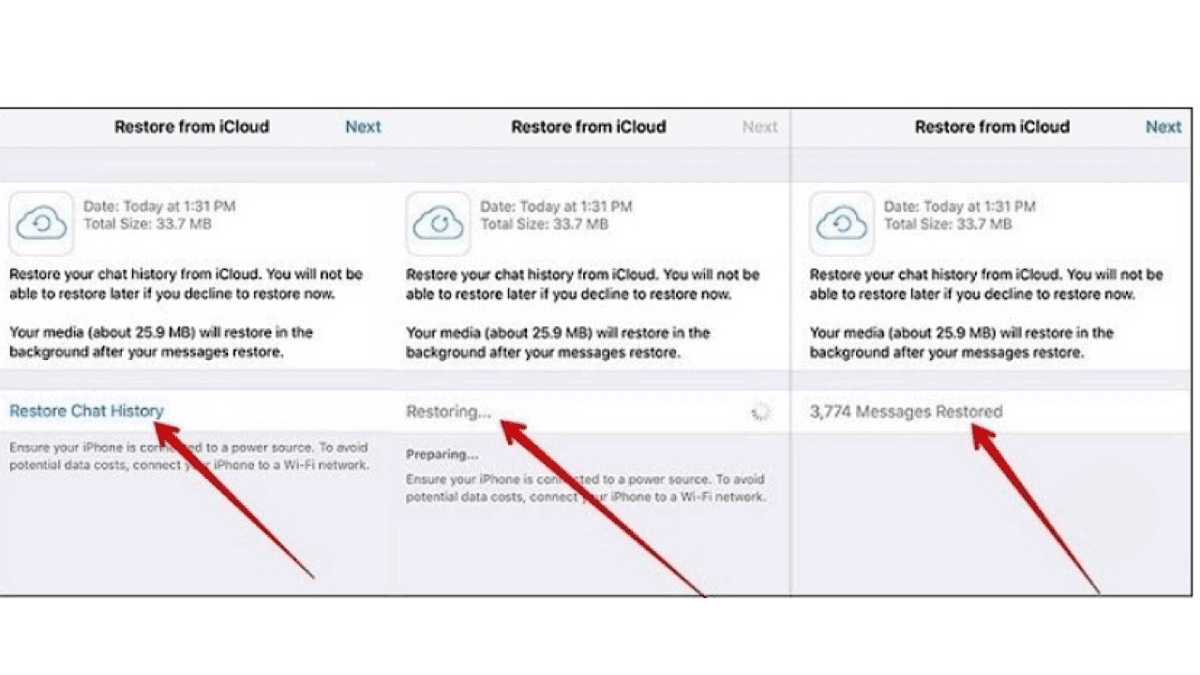Tap Restore Chat History link
Image resolution: width=1200 pixels, height=675 pixels.
tap(87, 411)
